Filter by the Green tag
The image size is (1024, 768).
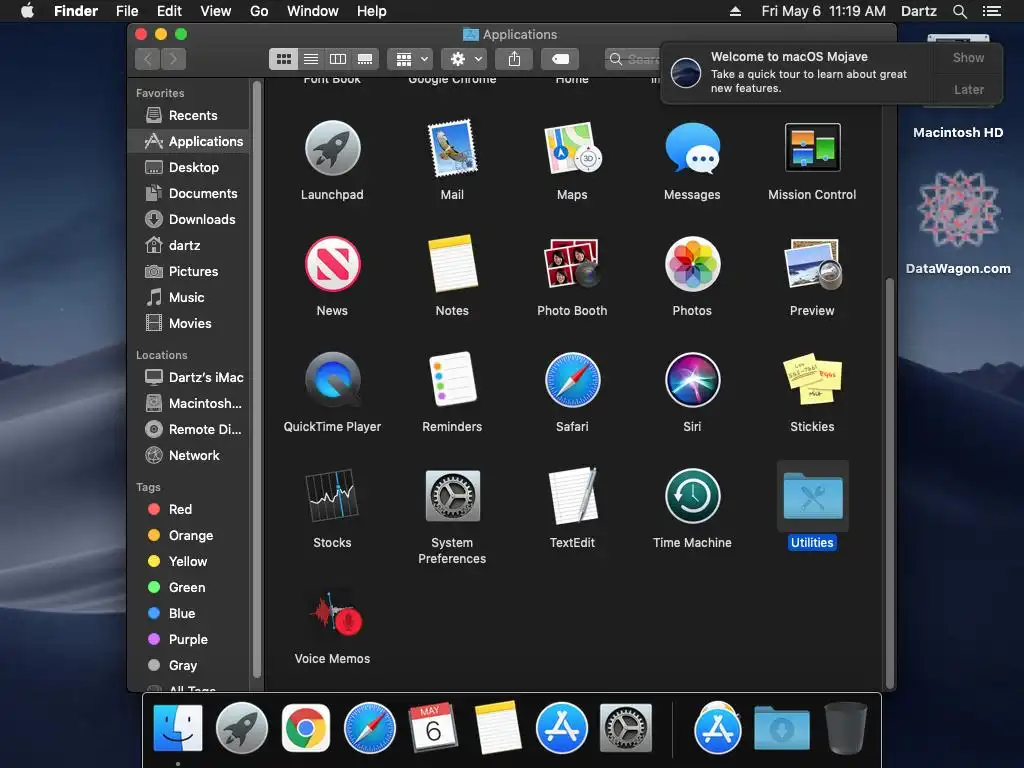(188, 588)
